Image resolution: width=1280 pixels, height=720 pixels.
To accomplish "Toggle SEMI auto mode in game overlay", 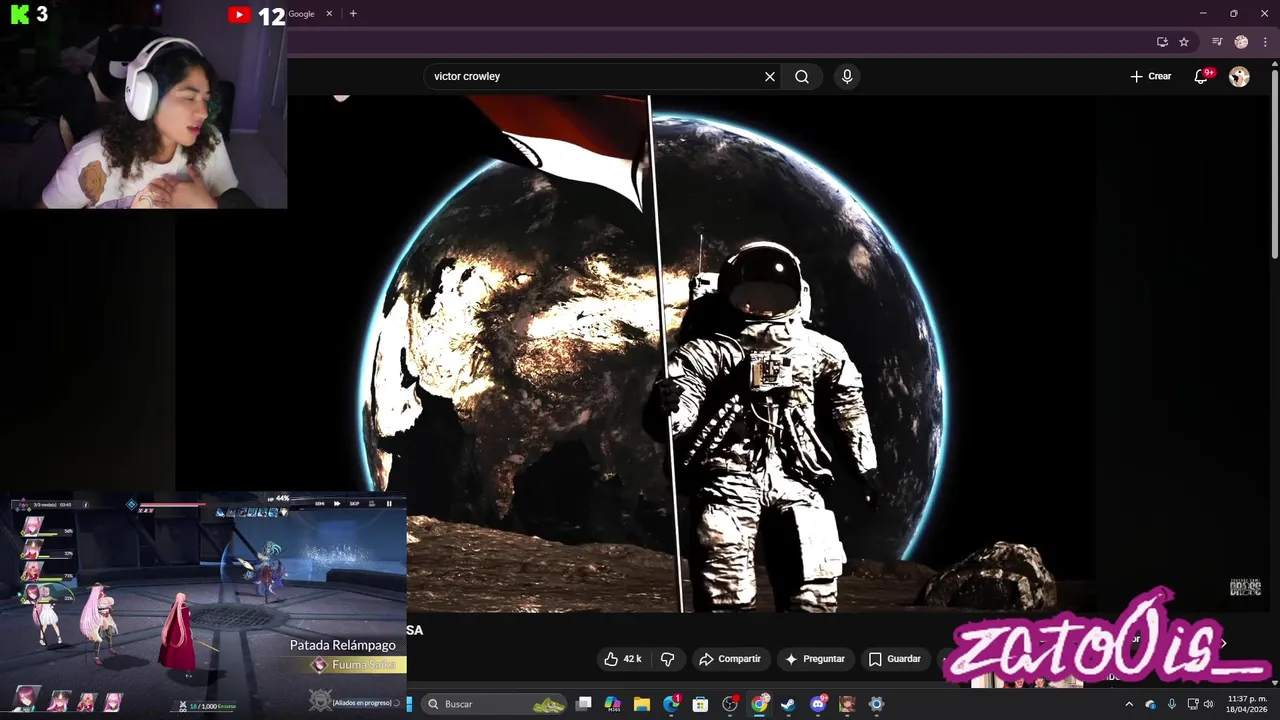I will point(320,504).
